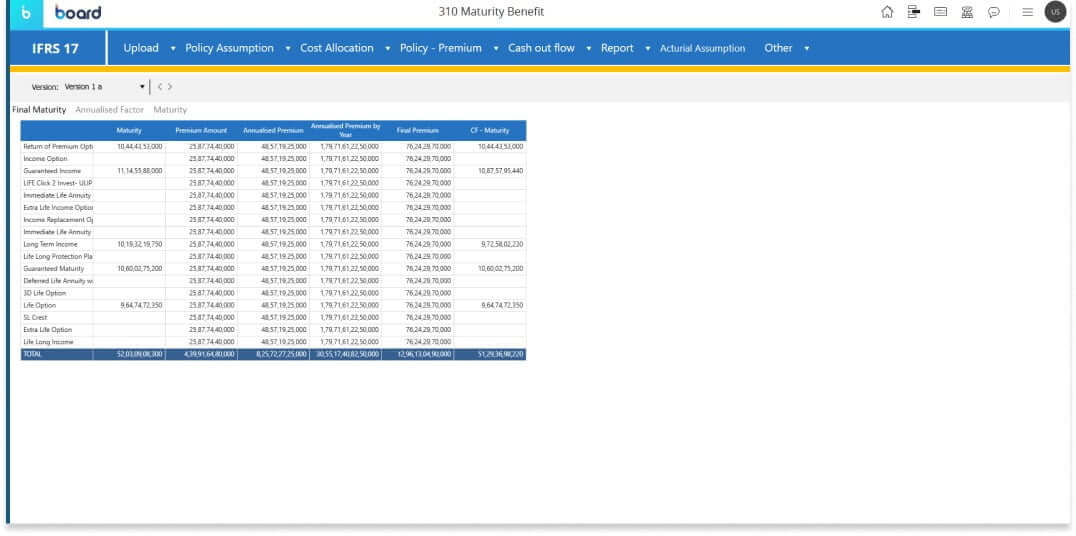The image size is (1076, 536).
Task: Go to the home screen icon
Action: pyautogui.click(x=886, y=12)
